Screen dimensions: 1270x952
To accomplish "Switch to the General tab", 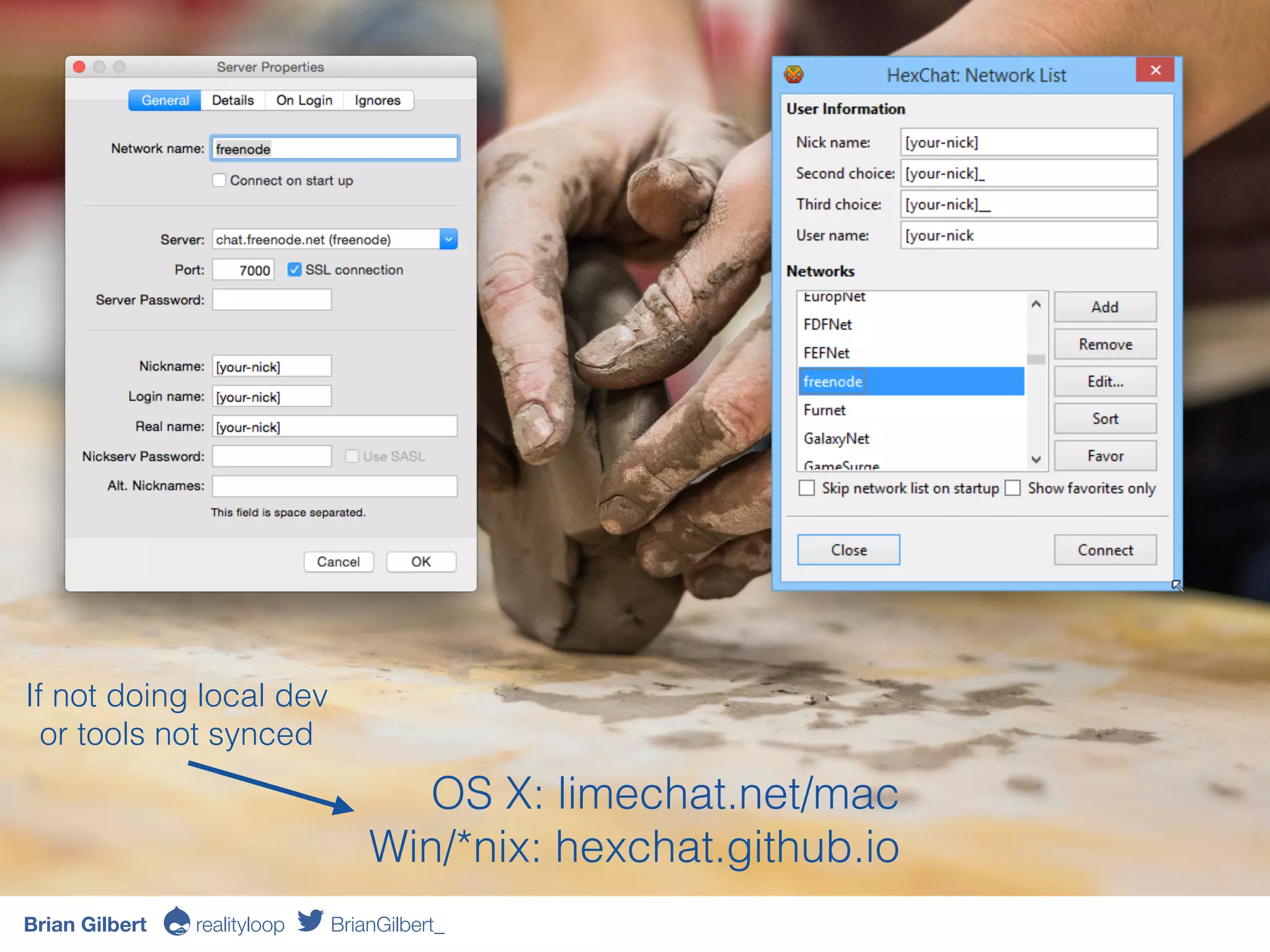I will click(x=165, y=100).
